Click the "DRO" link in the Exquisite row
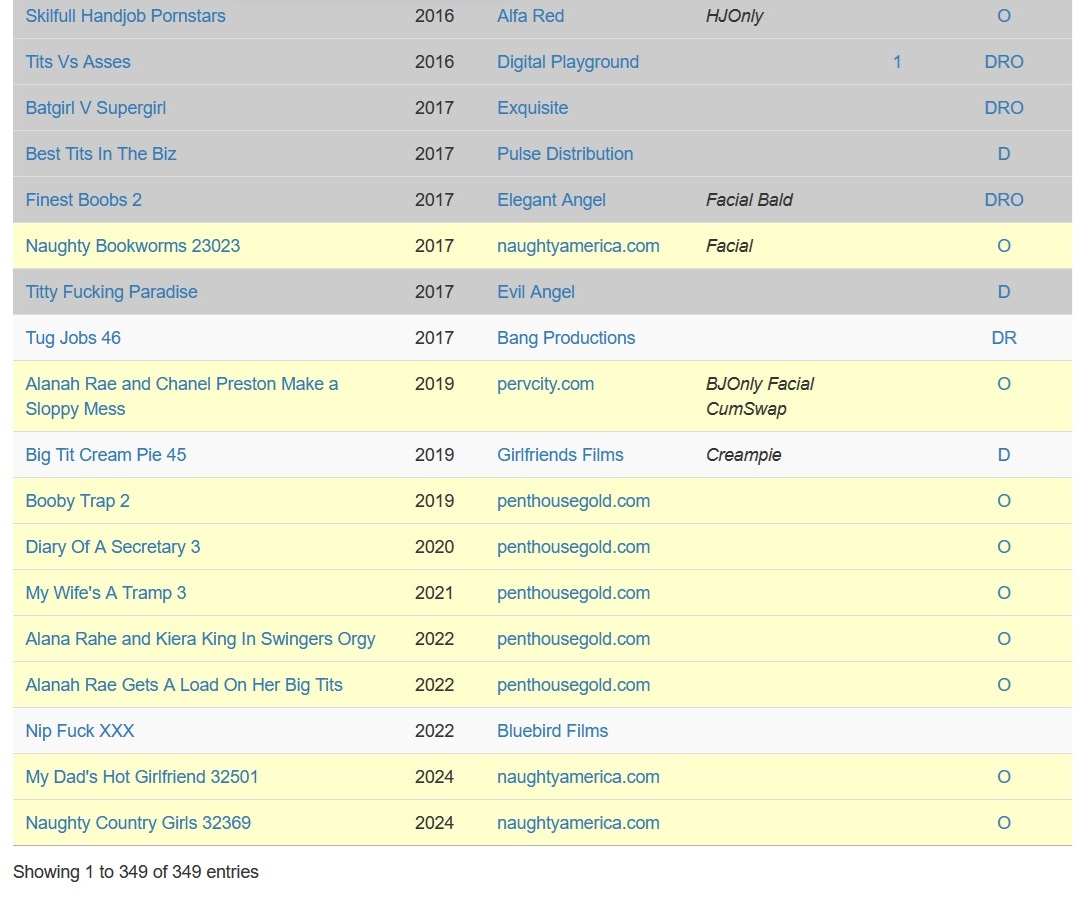This screenshot has height=901, width=1080. [1003, 108]
